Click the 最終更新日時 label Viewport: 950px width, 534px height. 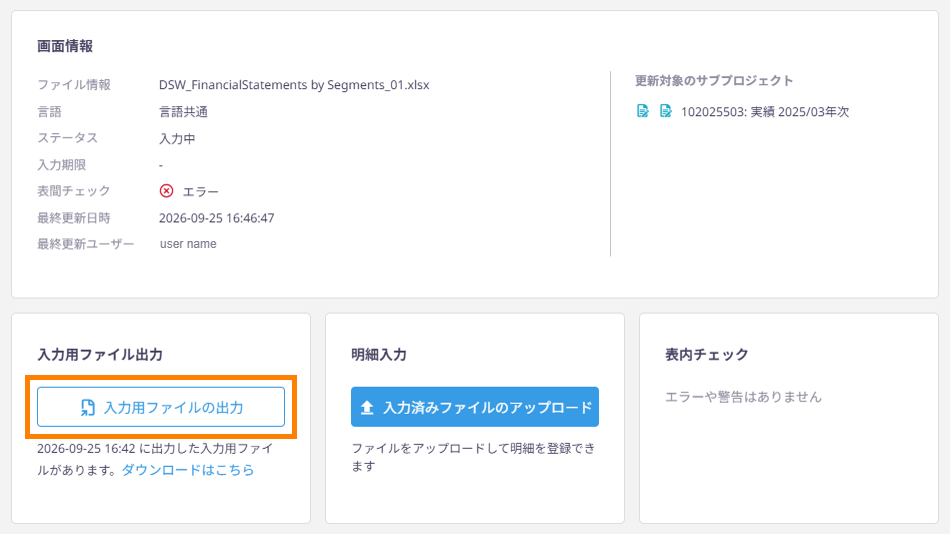pyautogui.click(x=74, y=218)
